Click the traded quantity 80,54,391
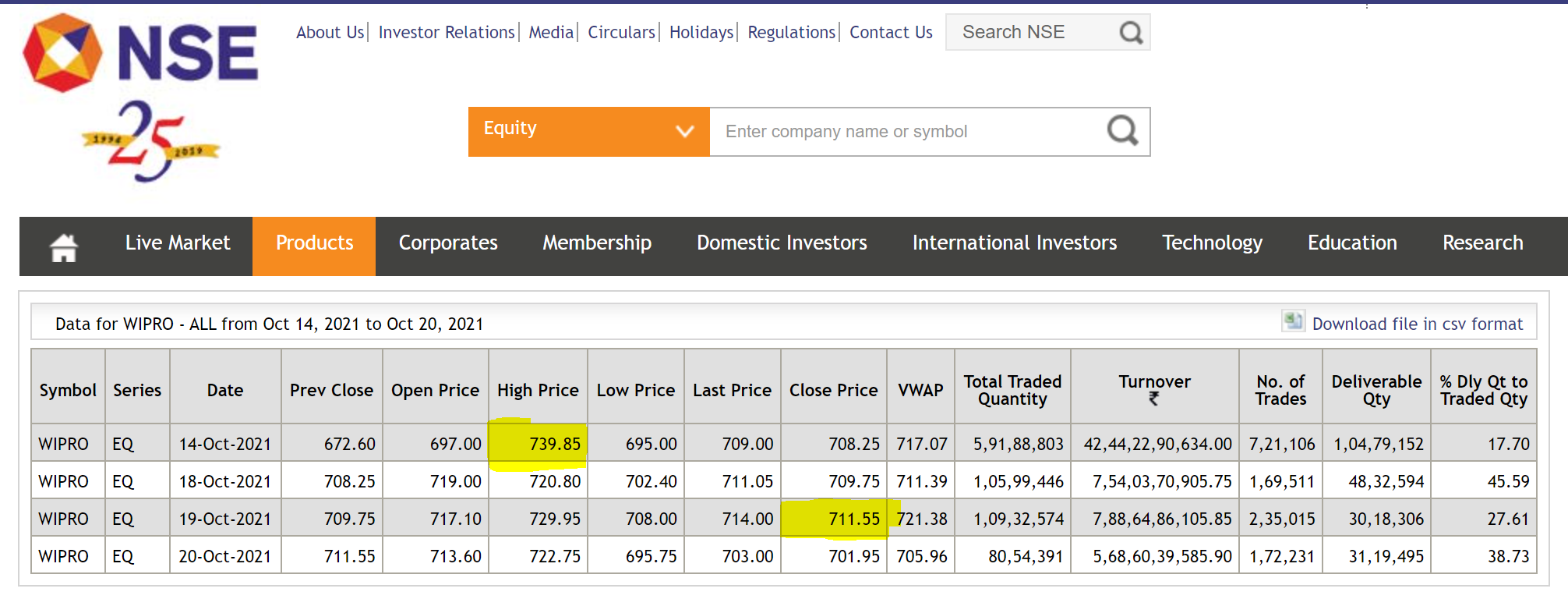This screenshot has height=599, width=1568. point(1026,556)
